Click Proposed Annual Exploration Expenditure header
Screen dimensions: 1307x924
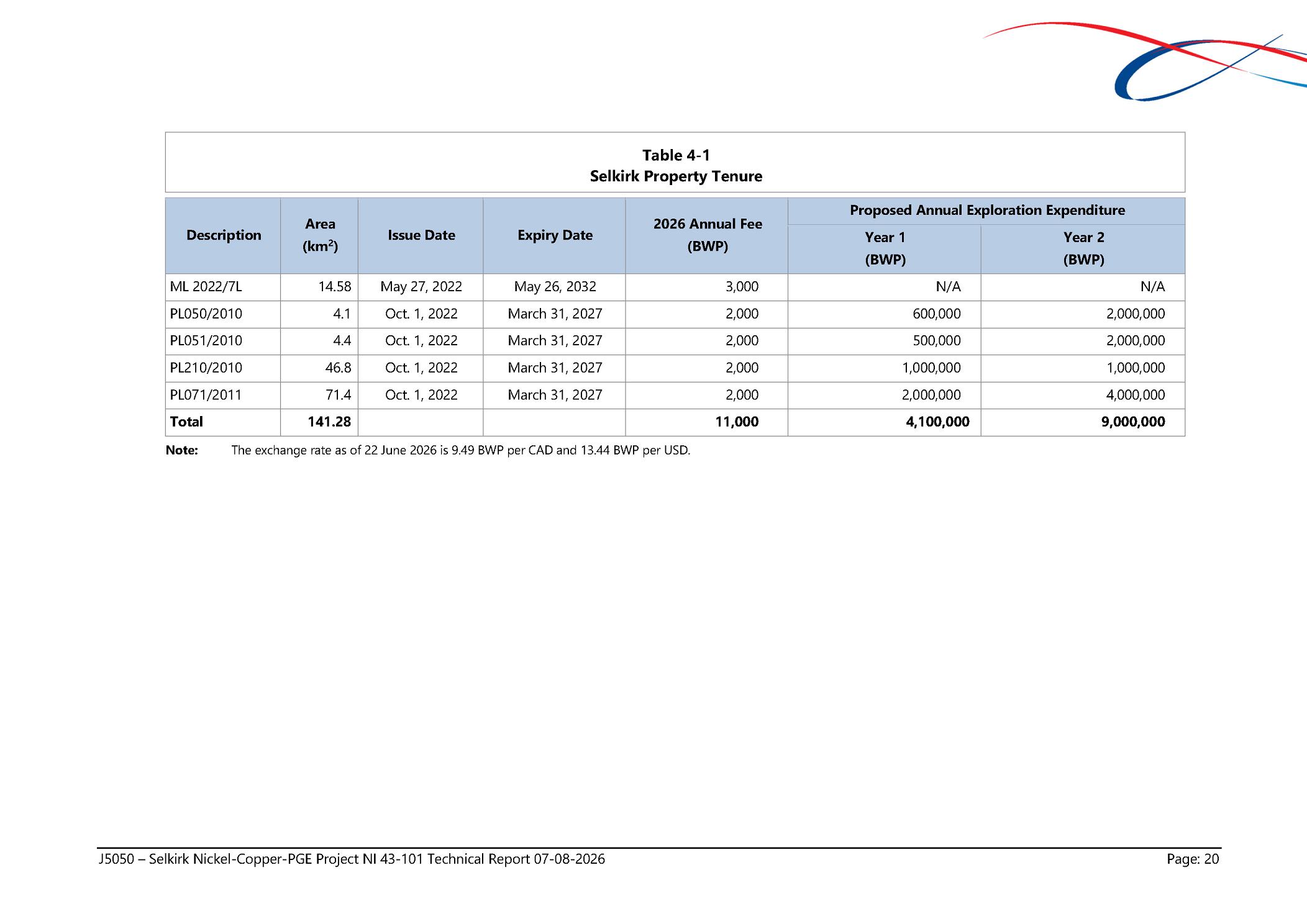[986, 211]
